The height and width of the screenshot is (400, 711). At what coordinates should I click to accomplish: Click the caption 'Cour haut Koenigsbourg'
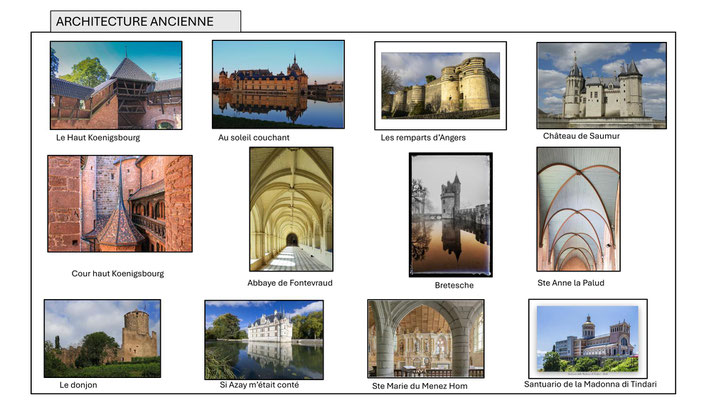118,273
